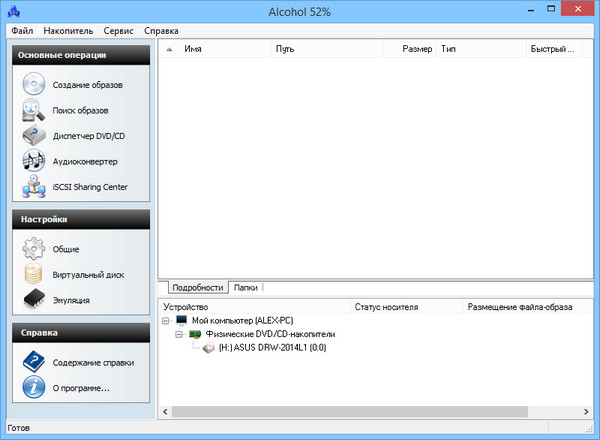Switch to the Папки tab
600x440 pixels.
click(x=245, y=288)
